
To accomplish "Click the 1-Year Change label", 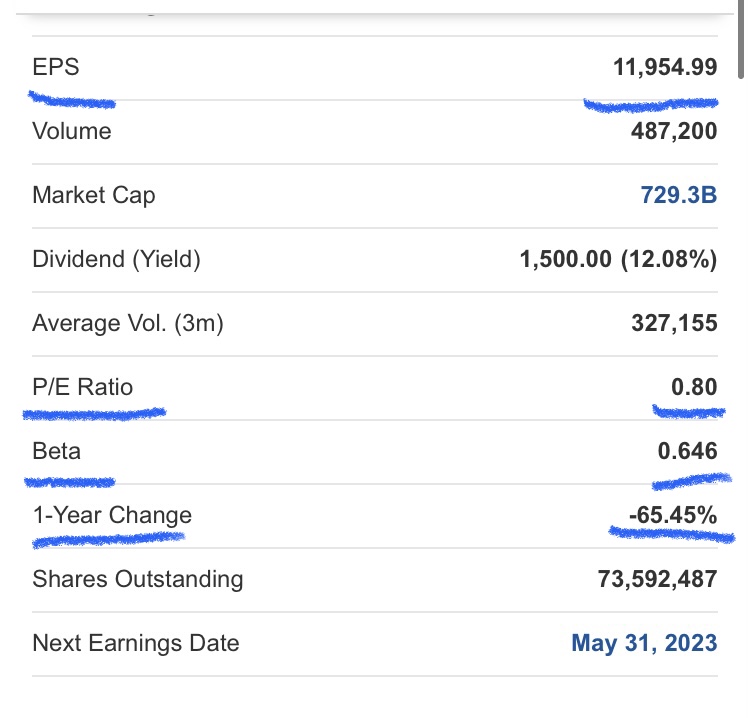I will [x=112, y=515].
